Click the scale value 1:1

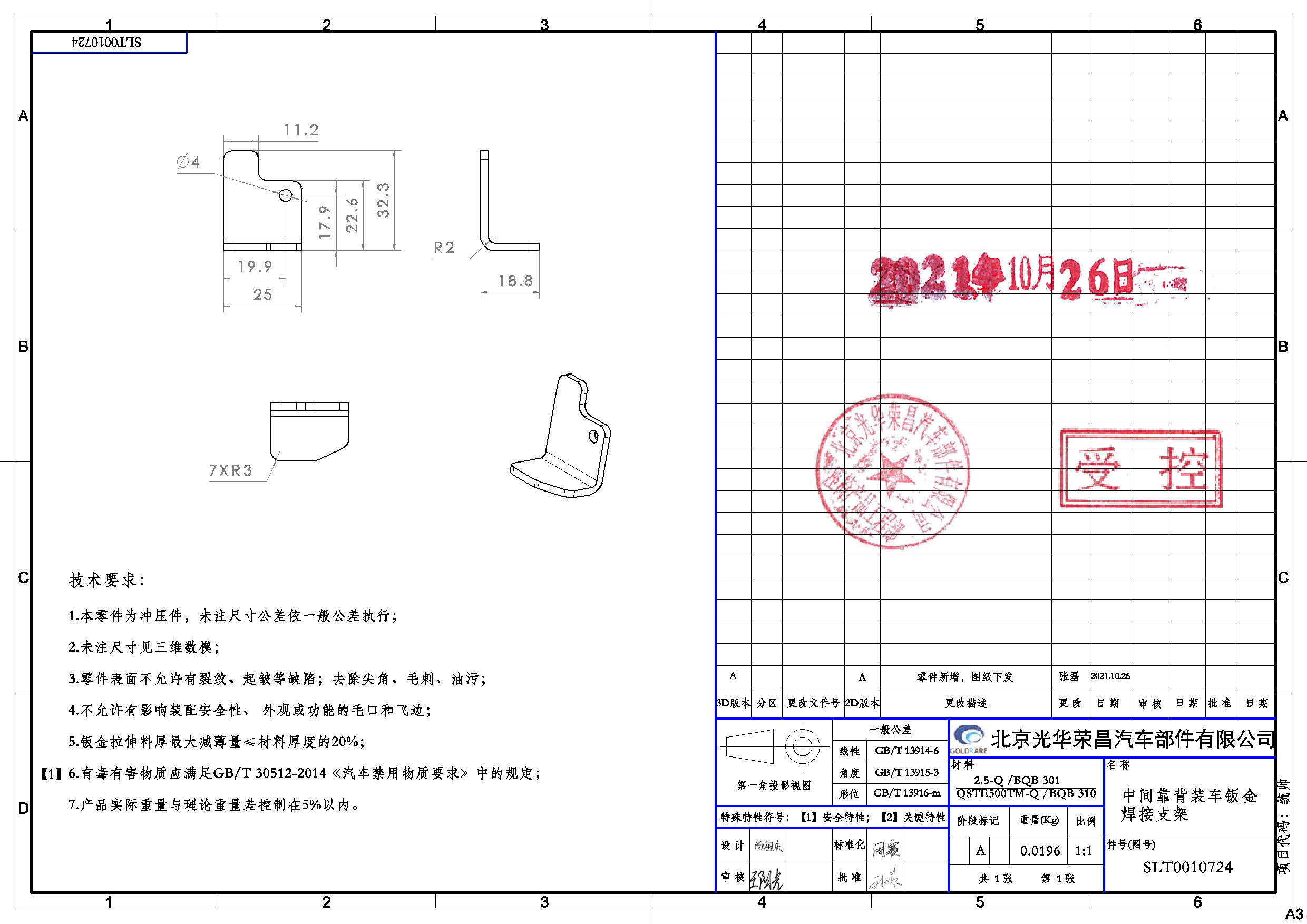tap(1084, 851)
